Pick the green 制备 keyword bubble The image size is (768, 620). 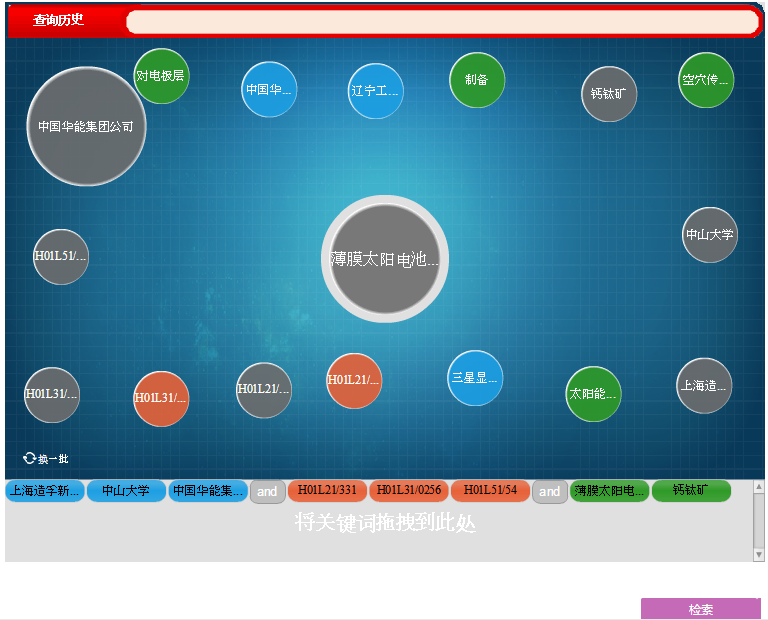[477, 80]
